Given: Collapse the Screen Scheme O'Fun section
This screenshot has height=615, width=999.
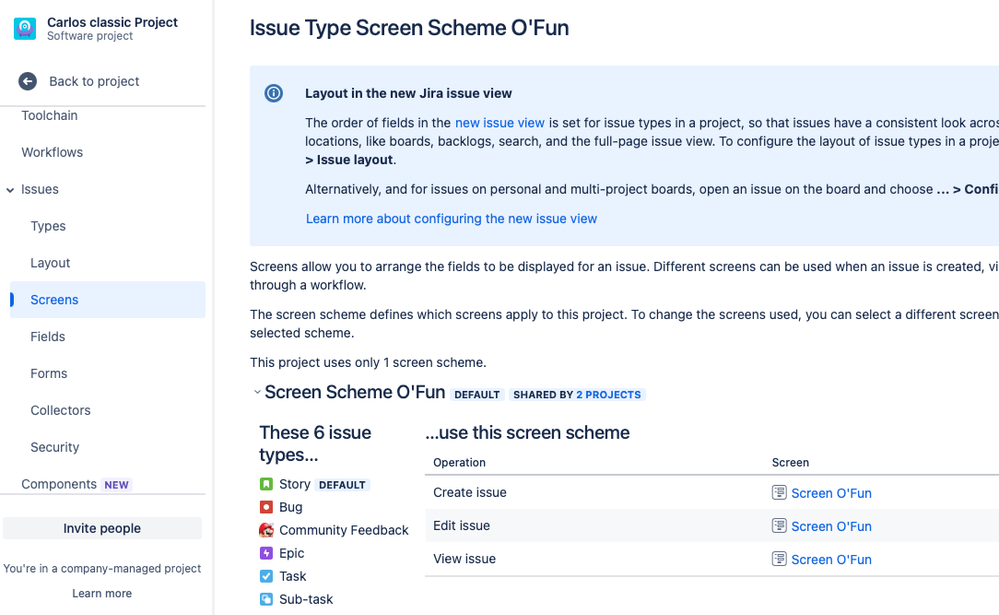Looking at the screenshot, I should 257,392.
